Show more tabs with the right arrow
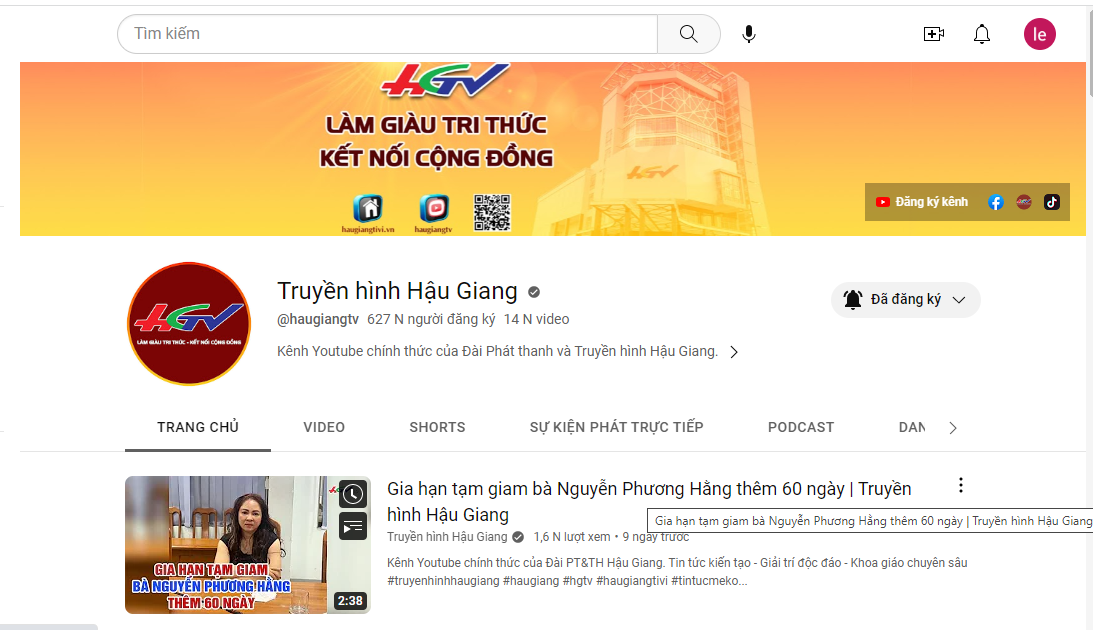 tap(953, 428)
